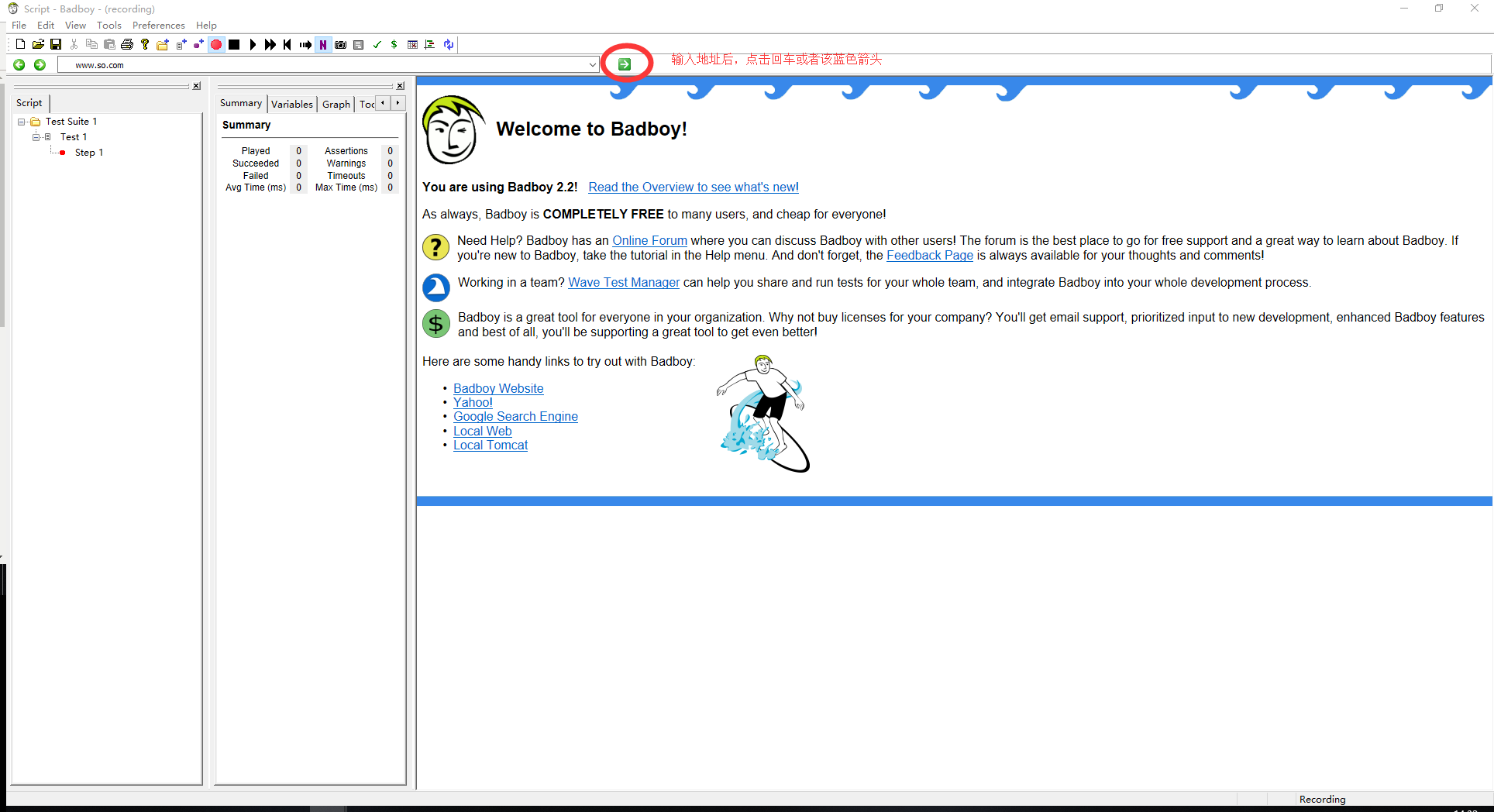
Task: Select Test Suite 1 in the script tree
Action: pyautogui.click(x=71, y=122)
